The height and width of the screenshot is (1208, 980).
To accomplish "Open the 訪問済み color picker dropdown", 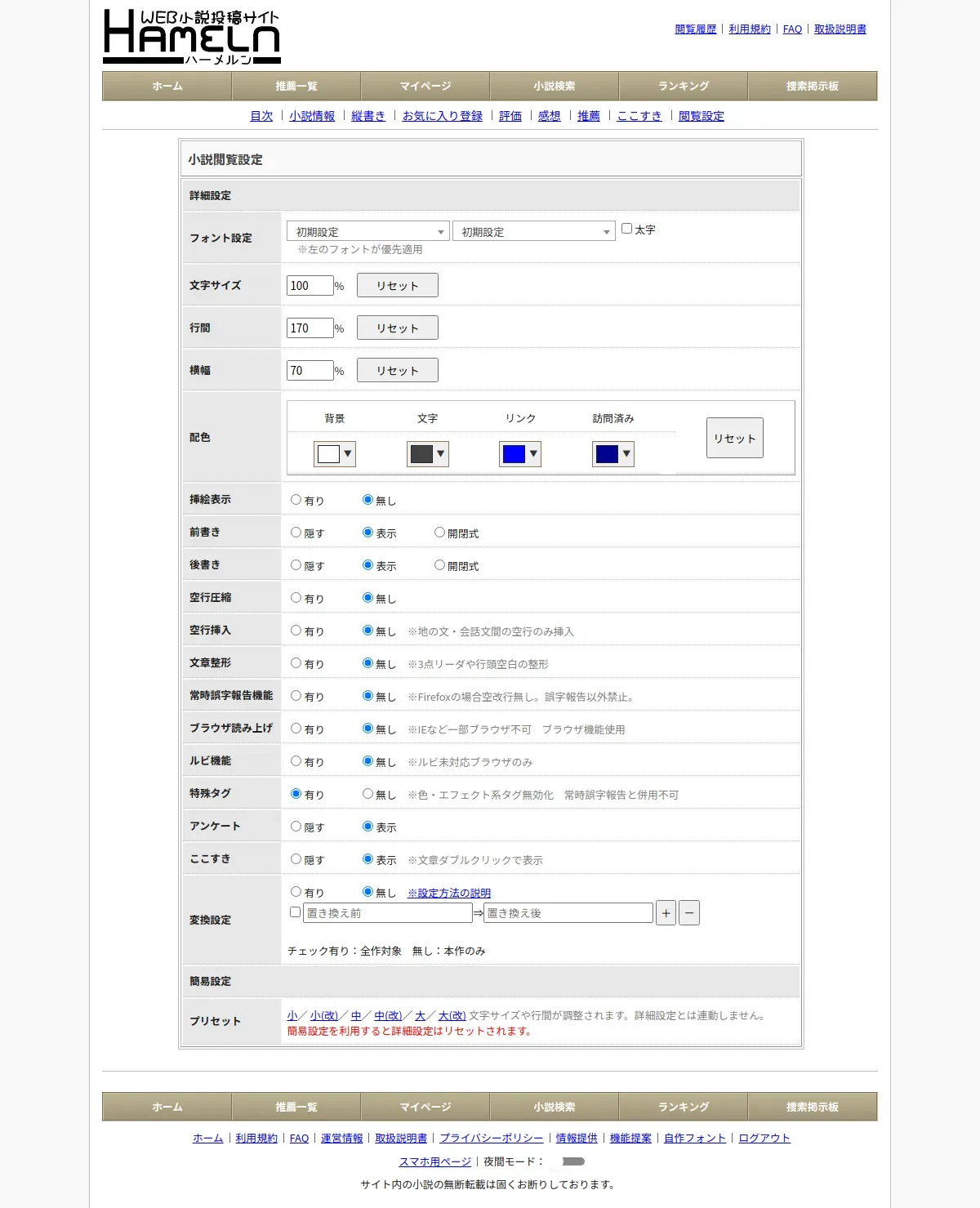I will click(613, 454).
